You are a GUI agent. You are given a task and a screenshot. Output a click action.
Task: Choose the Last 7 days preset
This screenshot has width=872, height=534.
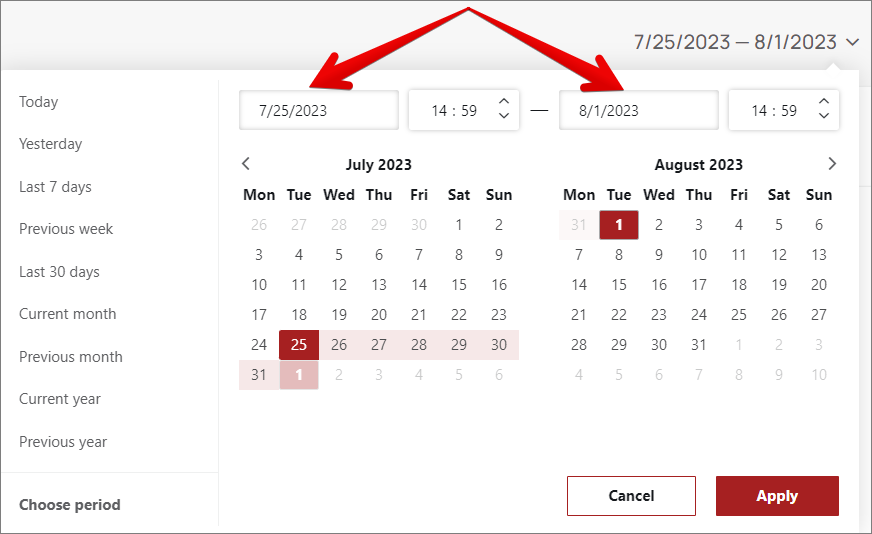pyautogui.click(x=55, y=187)
